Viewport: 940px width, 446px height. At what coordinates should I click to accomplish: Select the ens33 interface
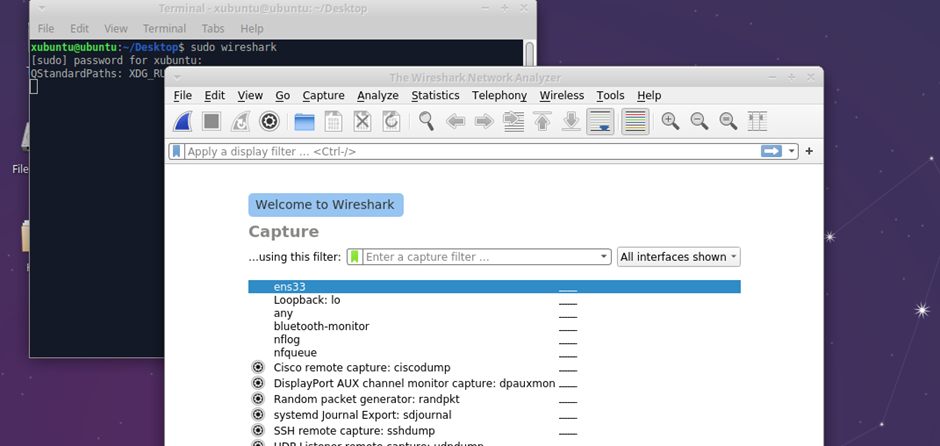pos(494,287)
